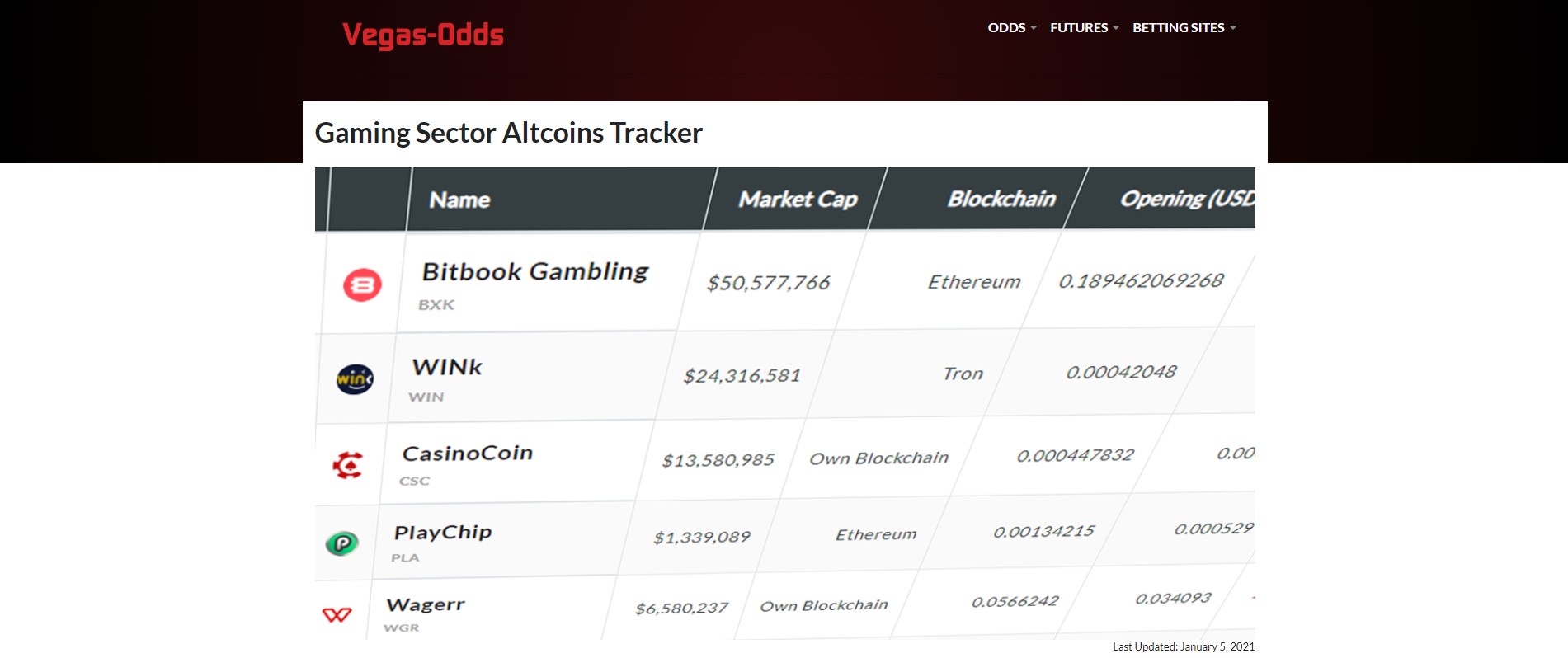The width and height of the screenshot is (1568, 658).
Task: Open the PlayChip coin name
Action: (443, 533)
